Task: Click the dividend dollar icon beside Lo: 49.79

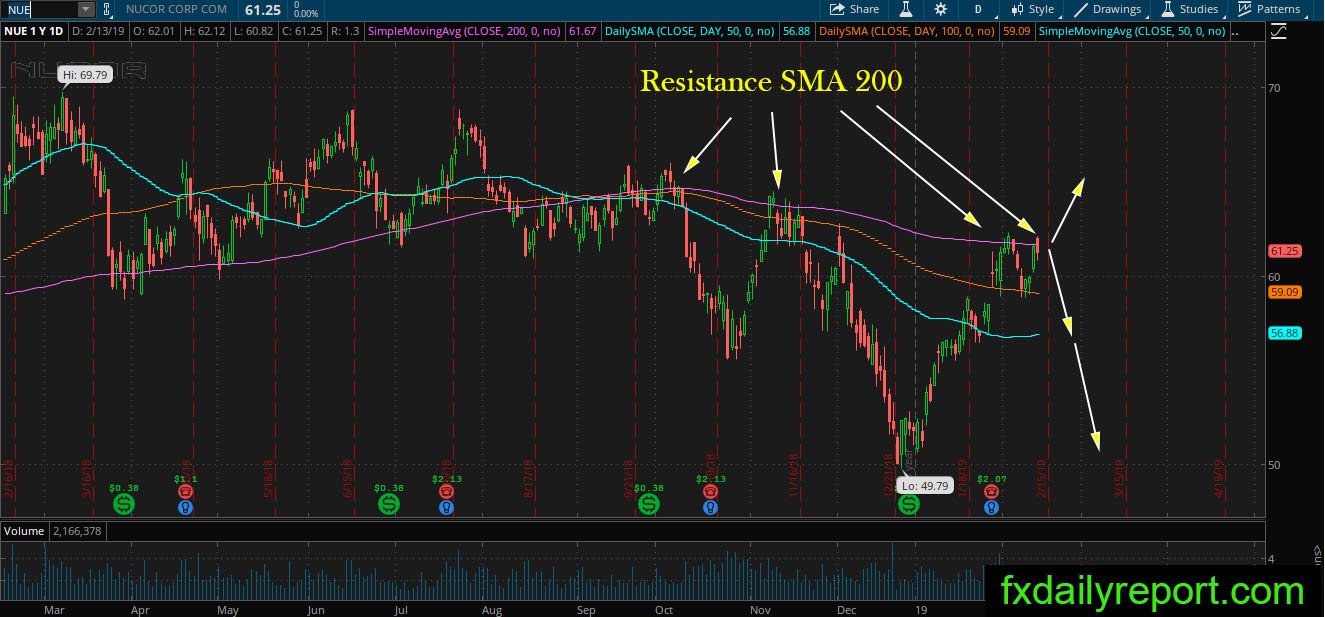Action: pyautogui.click(x=909, y=505)
